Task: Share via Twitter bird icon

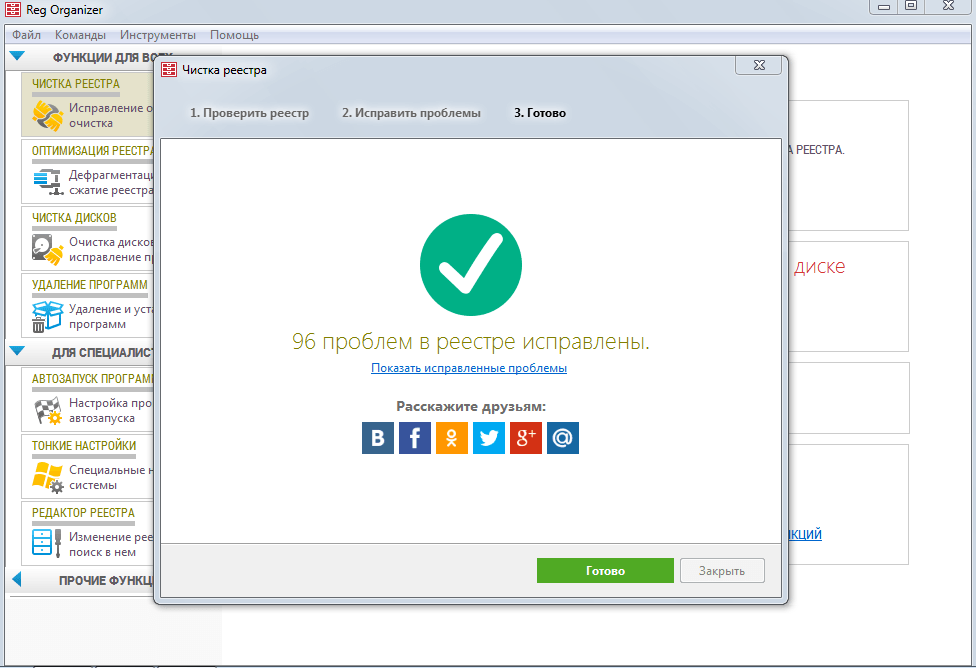Action: coord(489,438)
